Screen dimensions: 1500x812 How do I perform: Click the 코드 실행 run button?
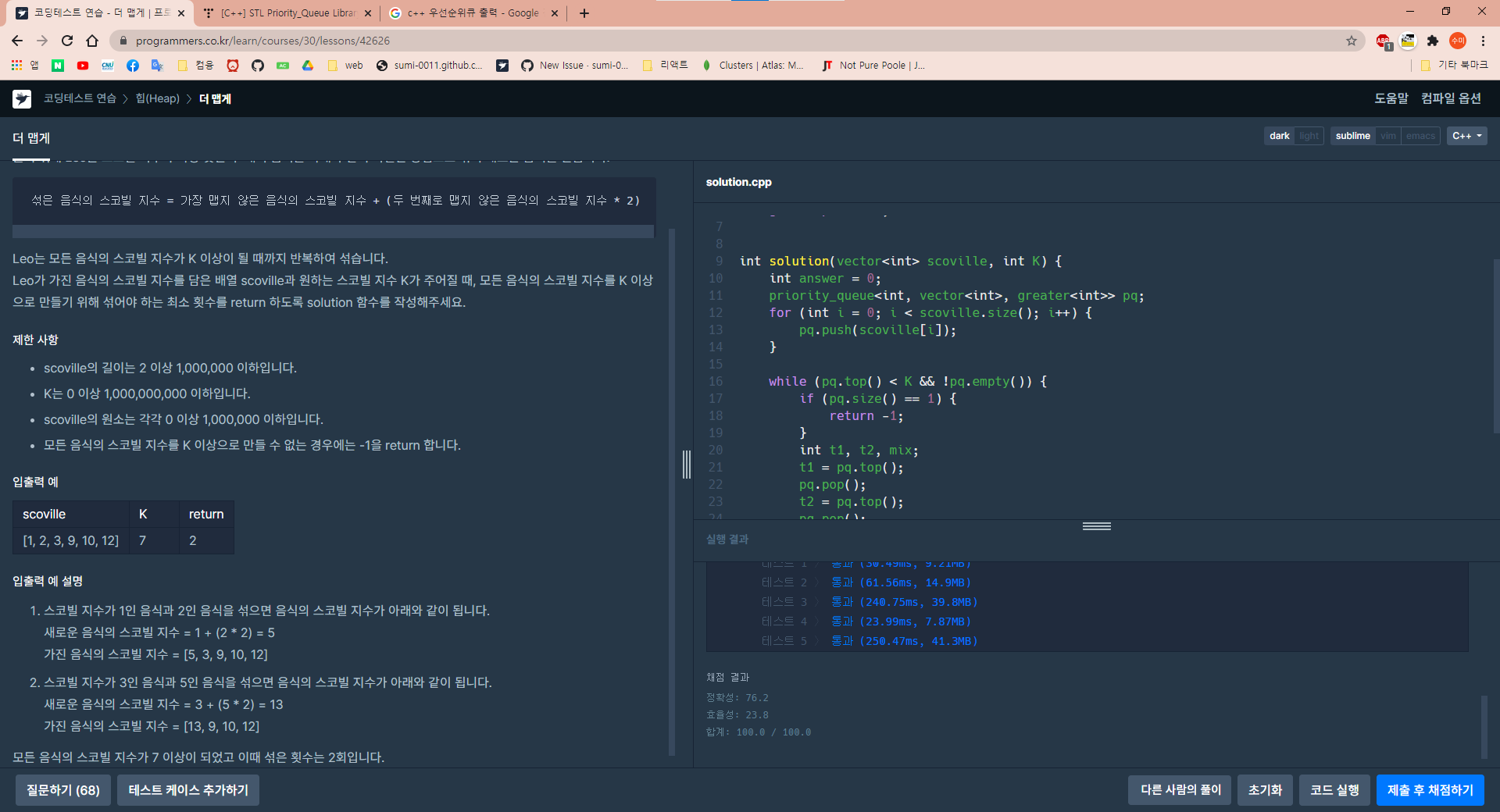pos(1335,790)
